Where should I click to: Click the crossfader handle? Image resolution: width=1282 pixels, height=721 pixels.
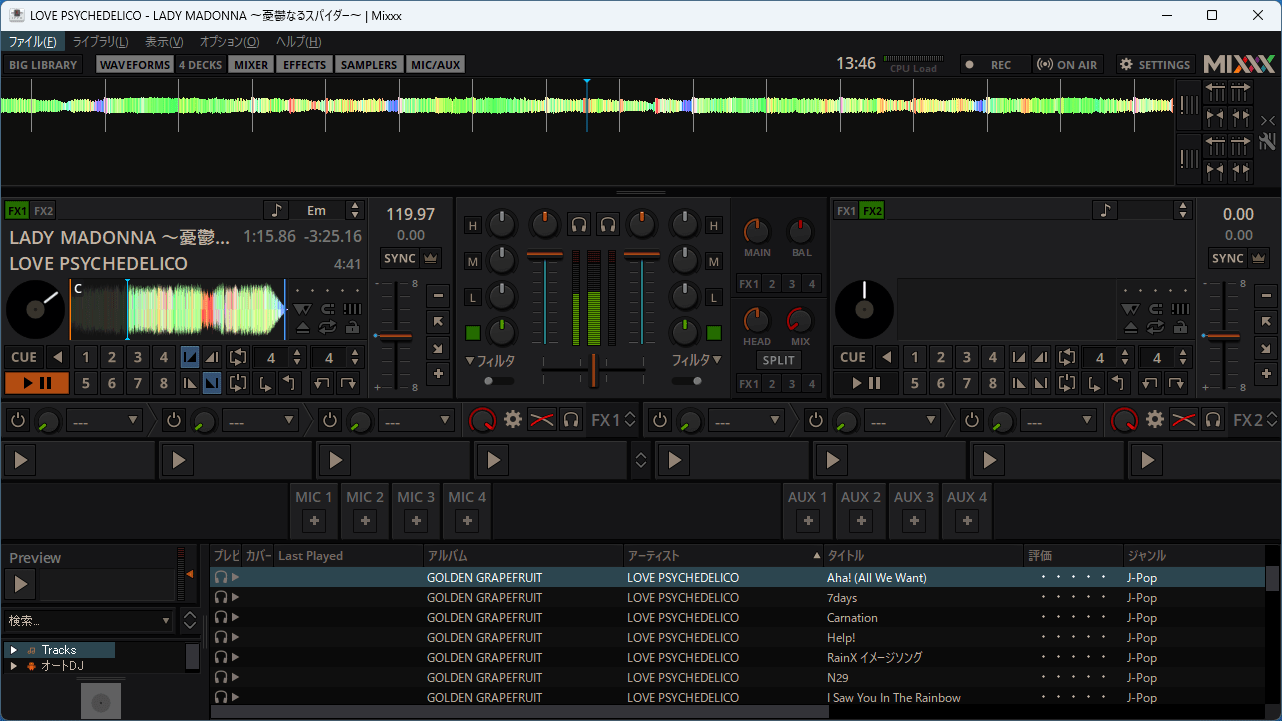(x=593, y=370)
